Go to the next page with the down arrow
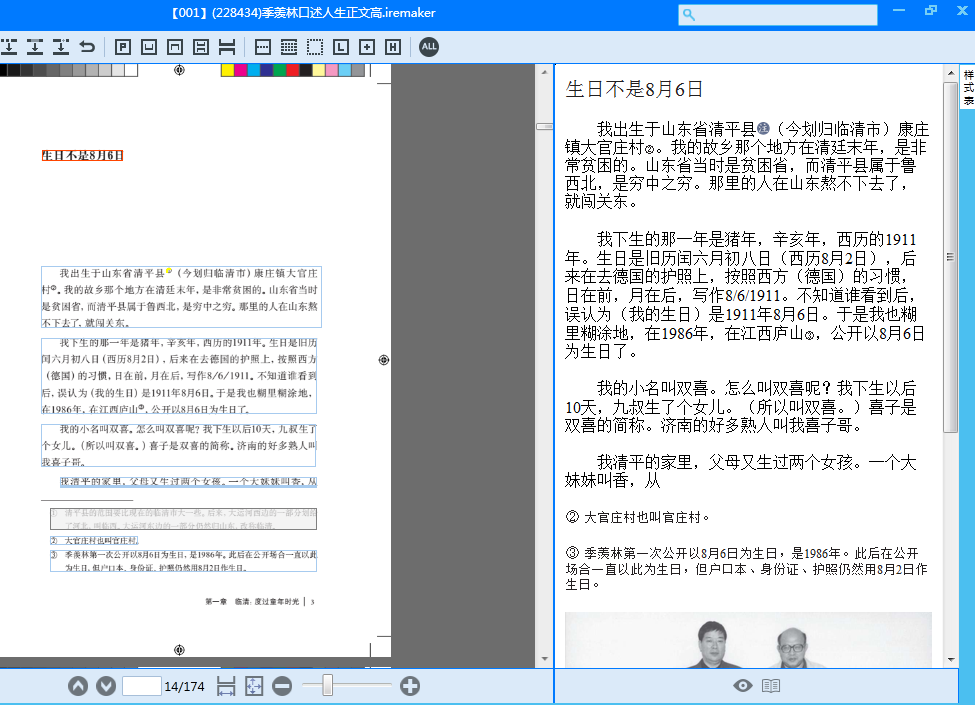Viewport: 975px width, 705px height. 106,686
